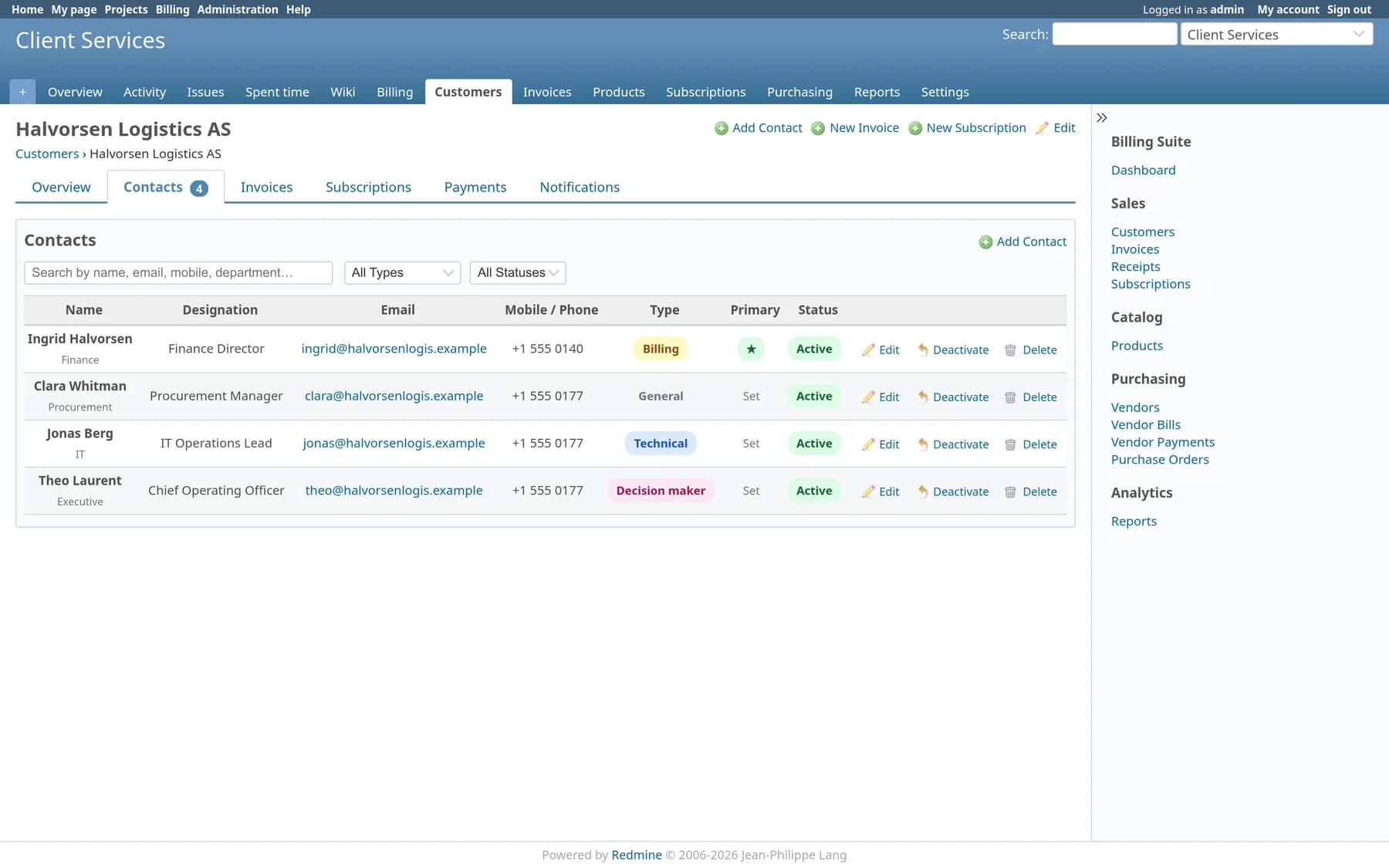Click the pencil edit icon for Jonas Berg
1389x868 pixels.
pos(868,444)
